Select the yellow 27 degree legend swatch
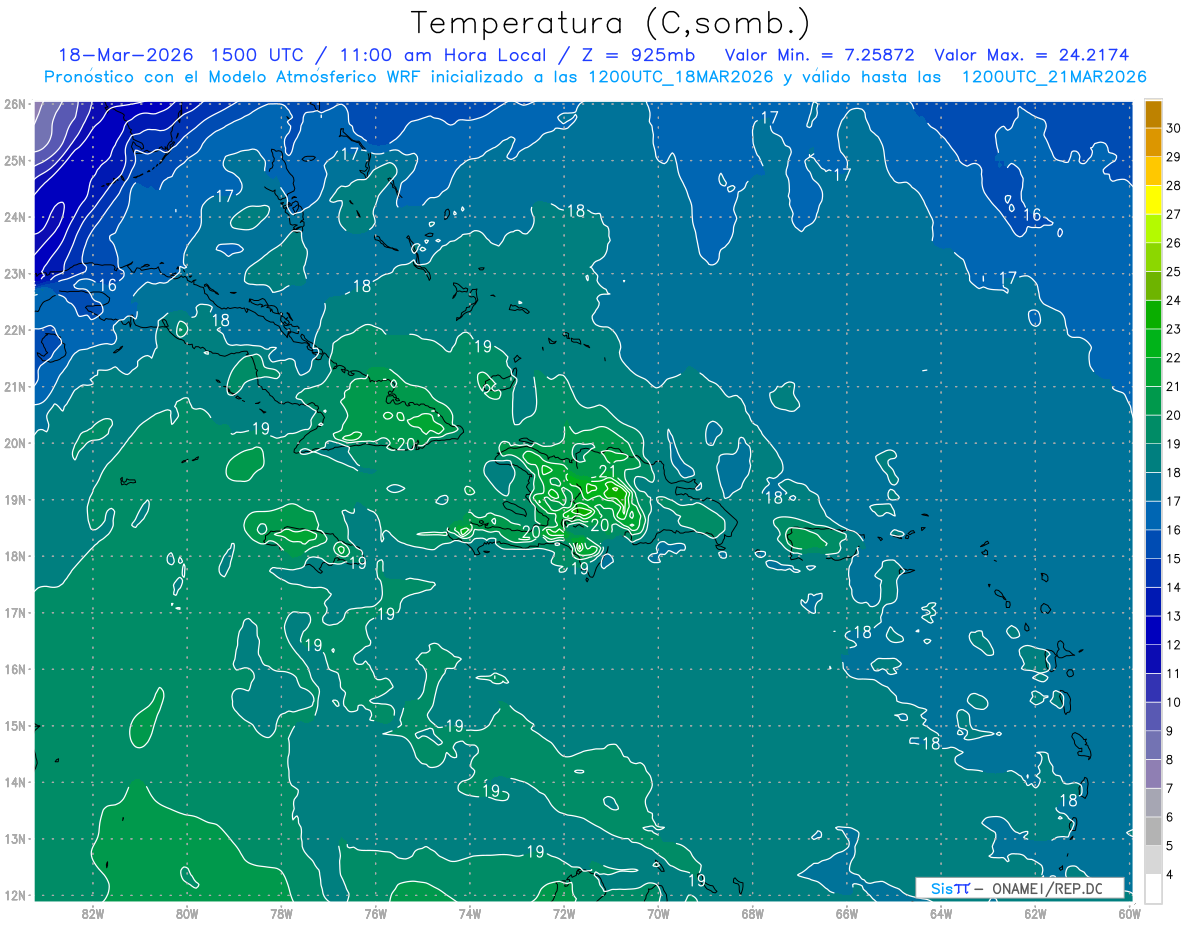 [1153, 201]
